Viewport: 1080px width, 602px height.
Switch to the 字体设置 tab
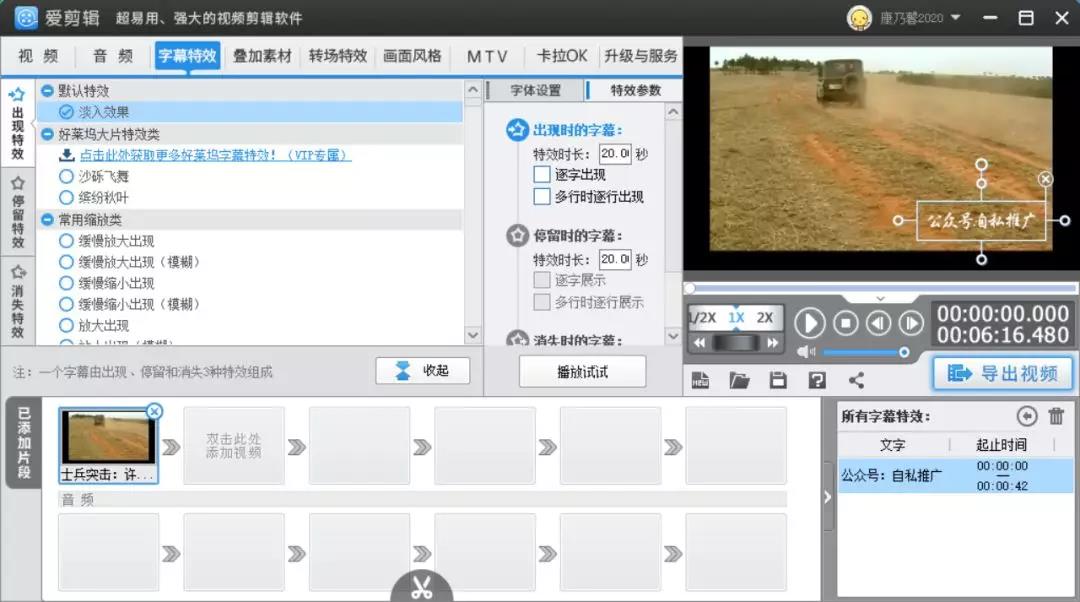pyautogui.click(x=537, y=89)
